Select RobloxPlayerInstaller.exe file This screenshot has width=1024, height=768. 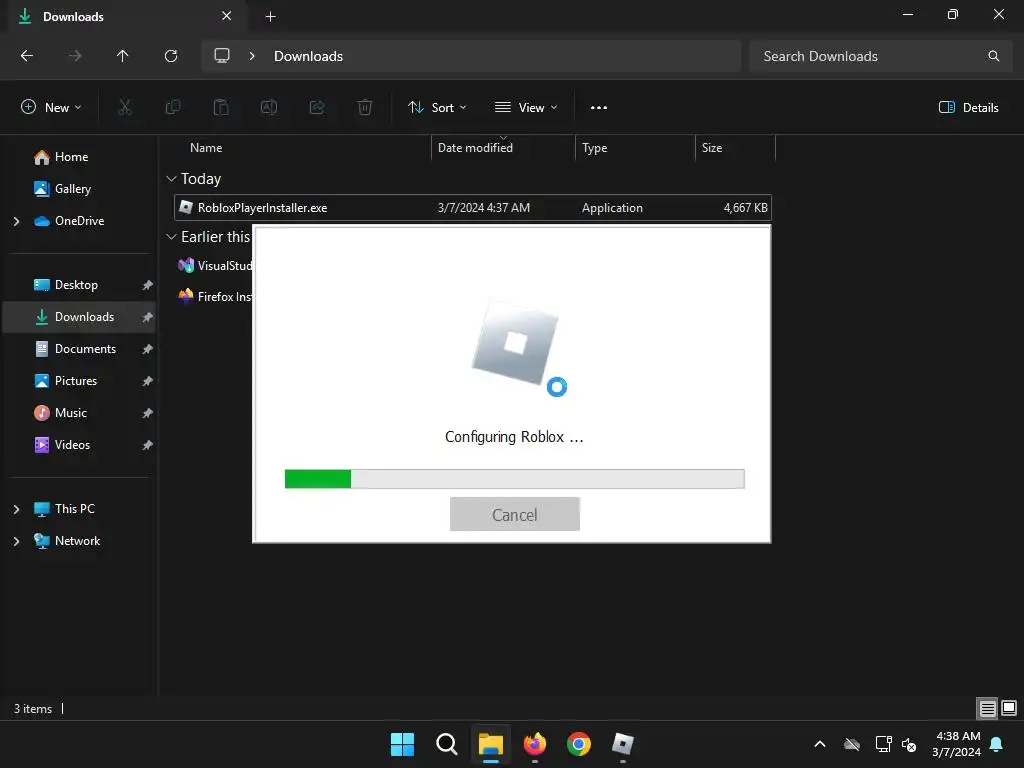click(x=473, y=208)
